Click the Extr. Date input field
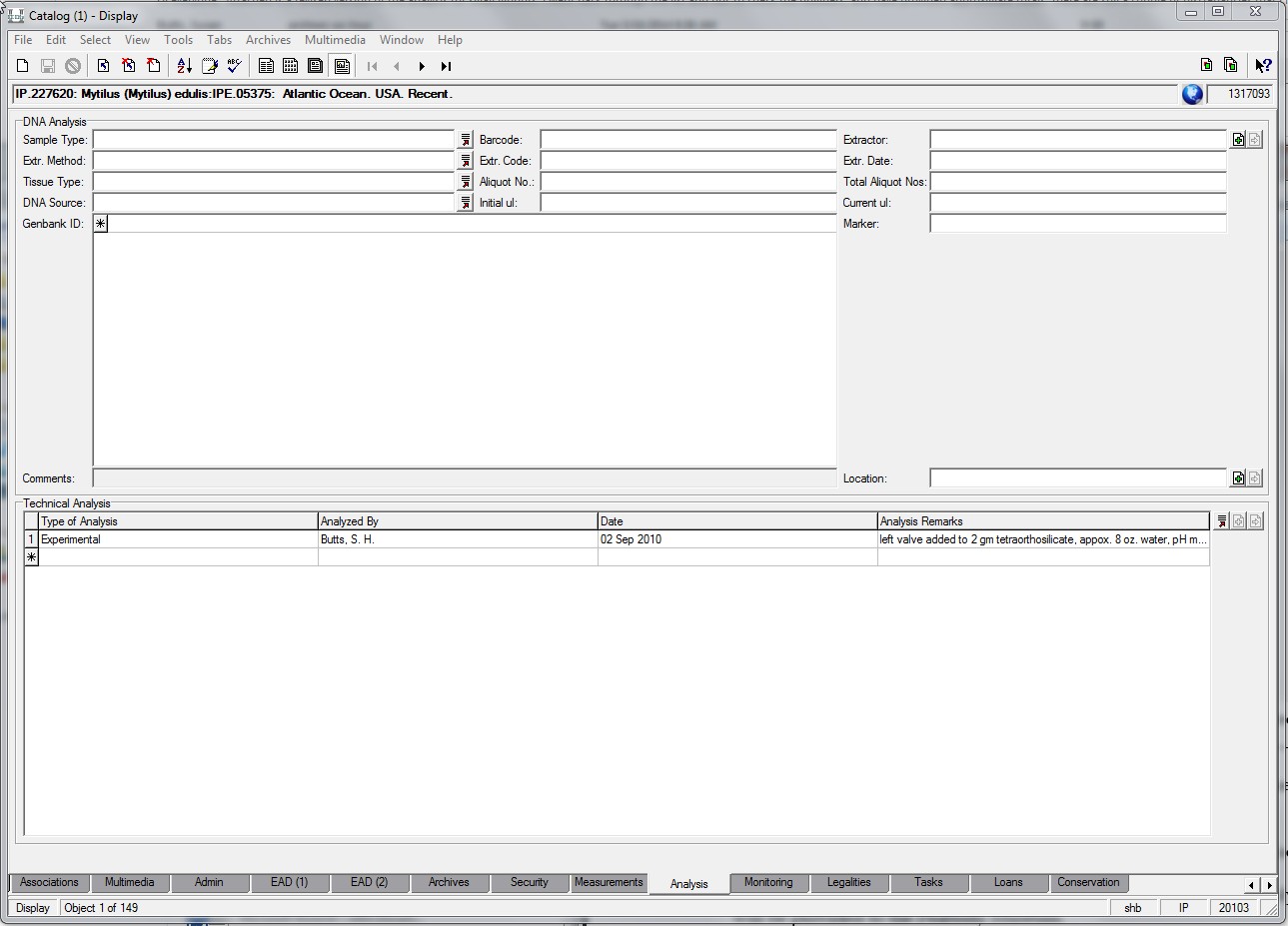 point(1078,161)
